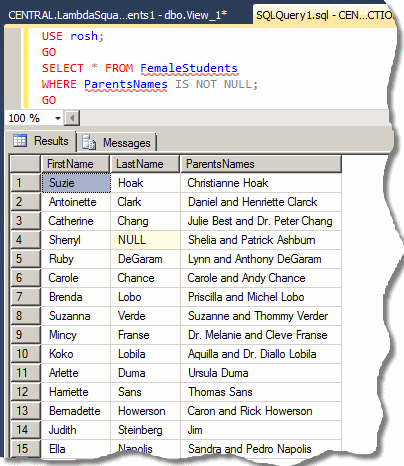Select the SQLQuery1.sql tab
This screenshot has width=404, height=466.
click(x=325, y=15)
